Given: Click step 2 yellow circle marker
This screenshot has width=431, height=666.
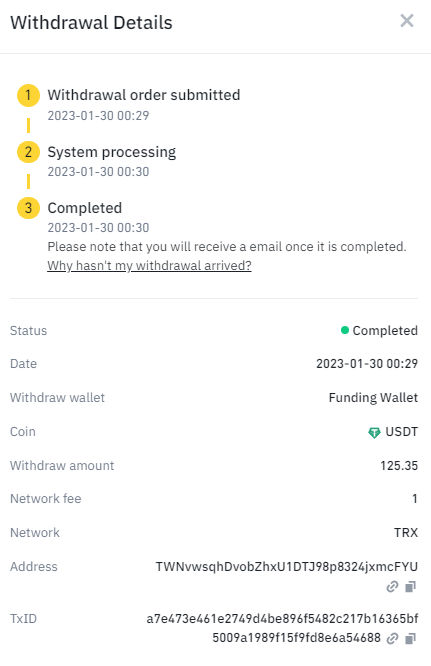Looking at the screenshot, I should point(28,152).
